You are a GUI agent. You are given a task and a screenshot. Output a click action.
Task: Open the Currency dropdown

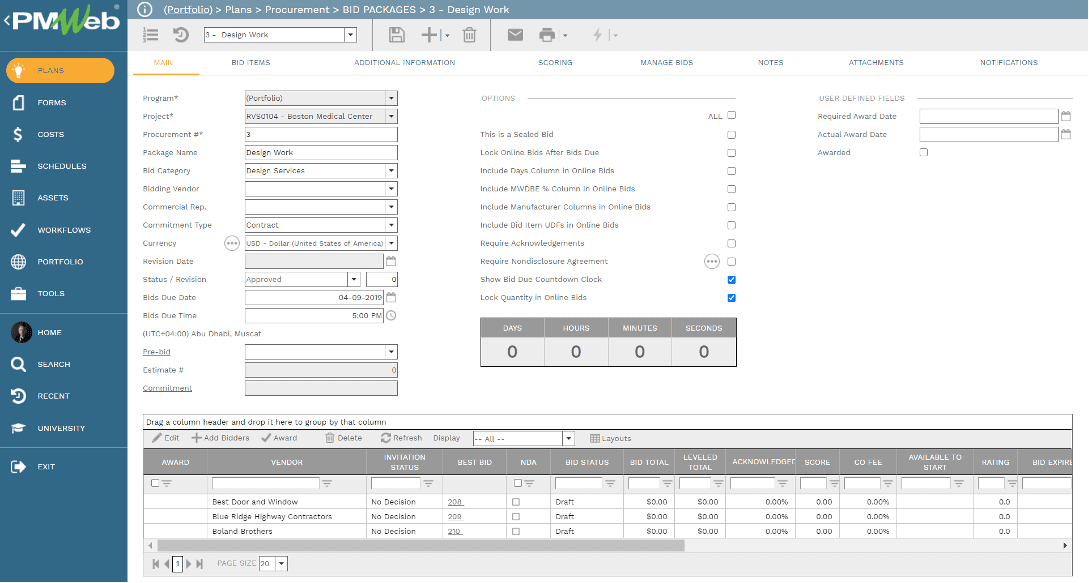click(393, 243)
